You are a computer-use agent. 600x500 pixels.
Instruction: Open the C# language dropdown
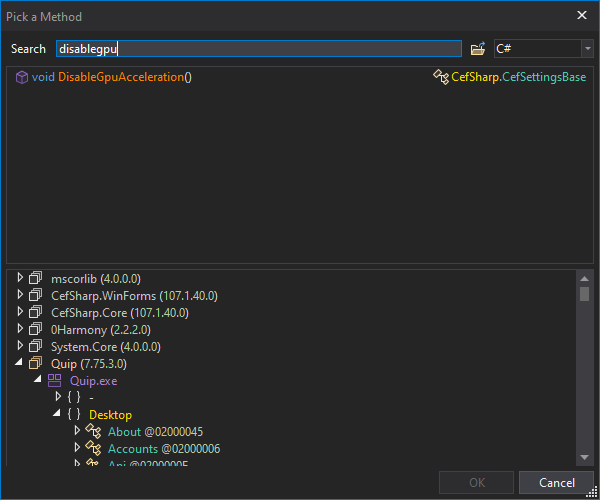pyautogui.click(x=587, y=49)
